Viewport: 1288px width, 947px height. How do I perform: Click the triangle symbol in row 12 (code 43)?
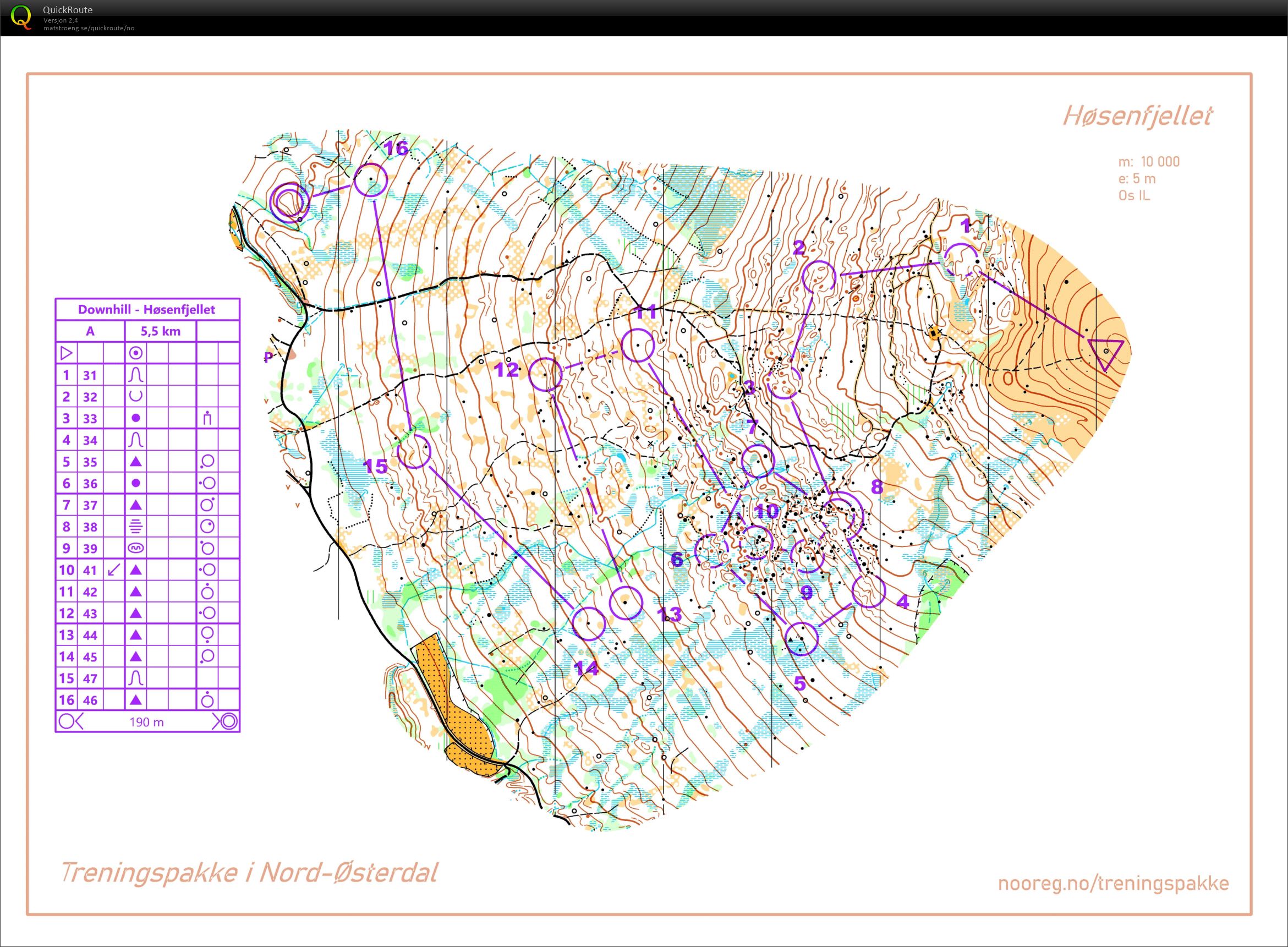tap(136, 614)
